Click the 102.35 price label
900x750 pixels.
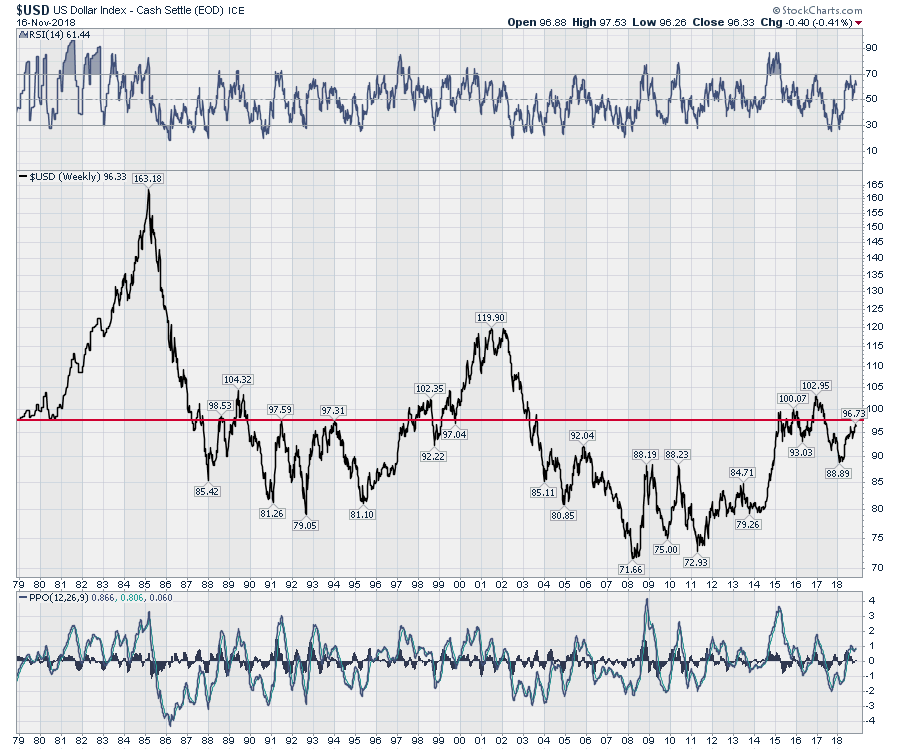pos(429,388)
